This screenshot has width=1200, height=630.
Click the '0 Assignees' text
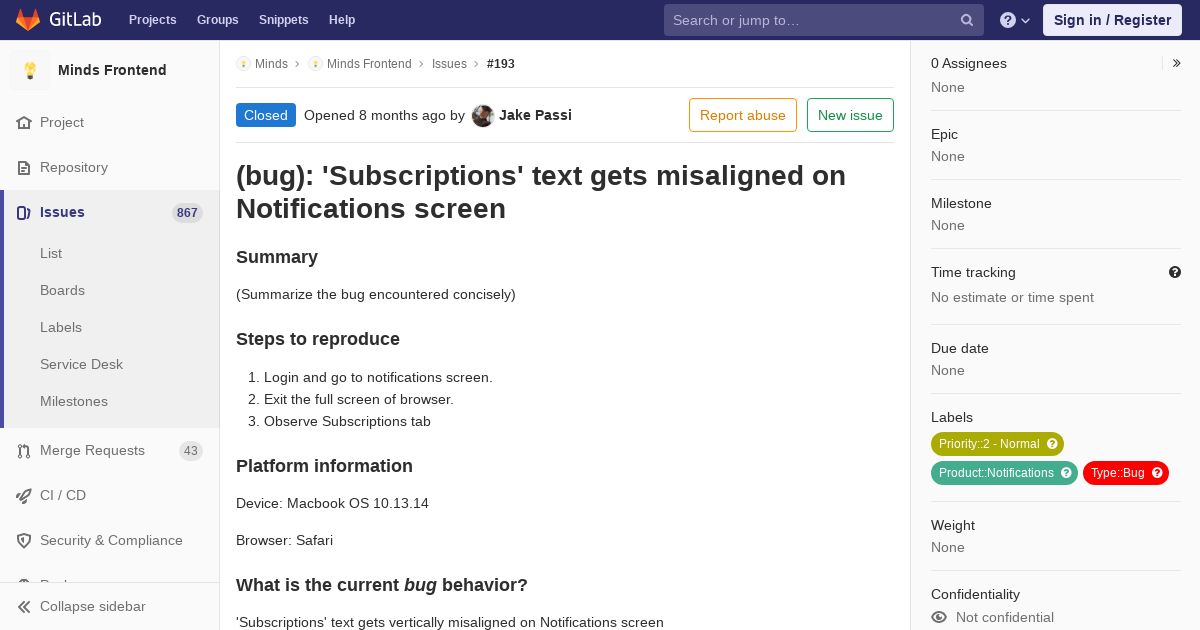[969, 63]
